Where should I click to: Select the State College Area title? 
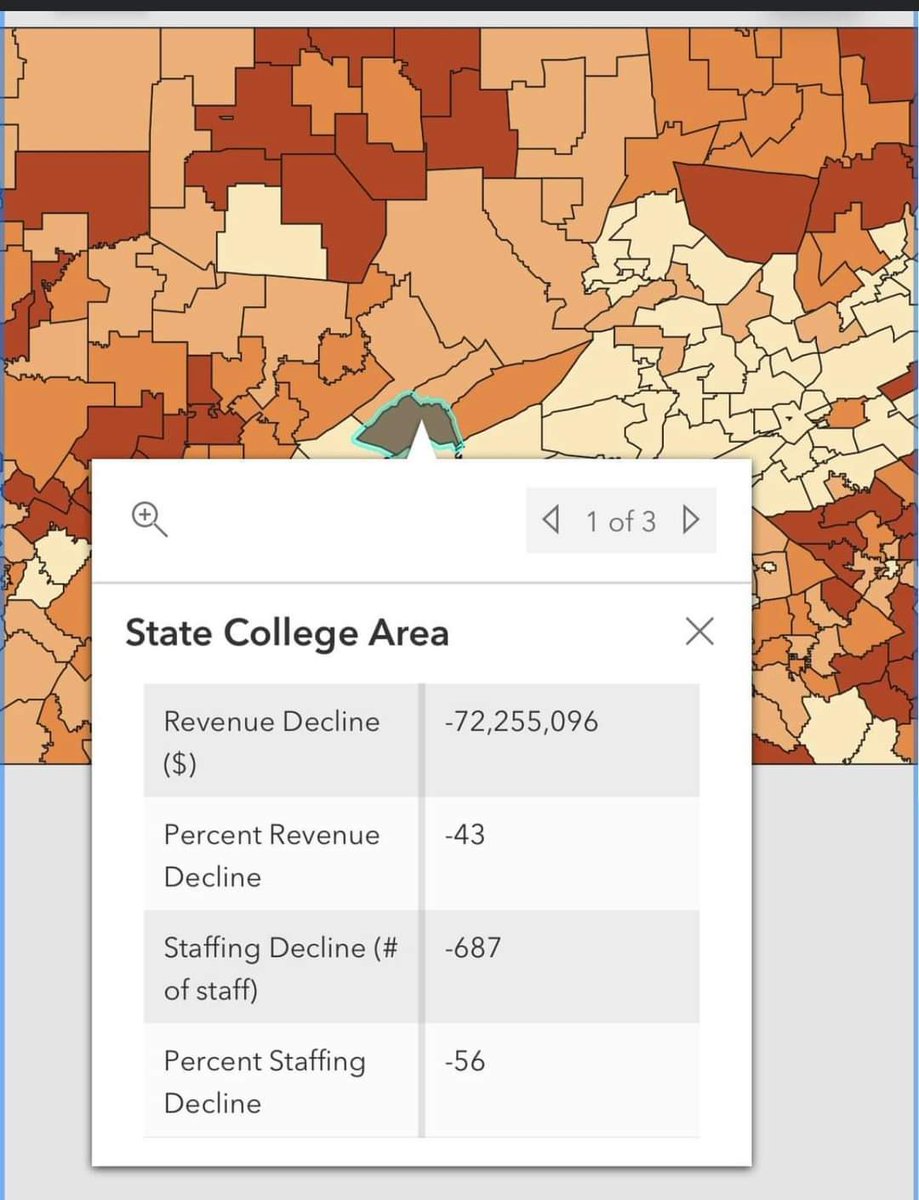(287, 633)
